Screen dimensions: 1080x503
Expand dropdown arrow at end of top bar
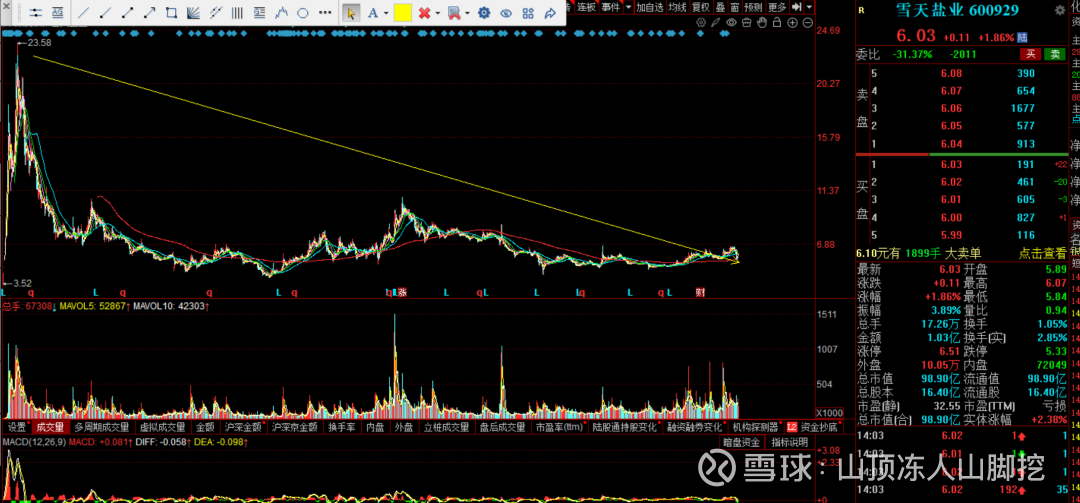click(x=809, y=7)
